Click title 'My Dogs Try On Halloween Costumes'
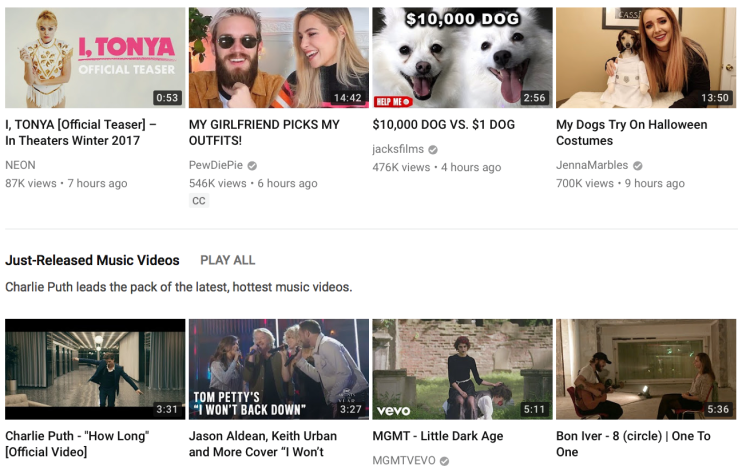This screenshot has height=466, width=738. point(632,132)
